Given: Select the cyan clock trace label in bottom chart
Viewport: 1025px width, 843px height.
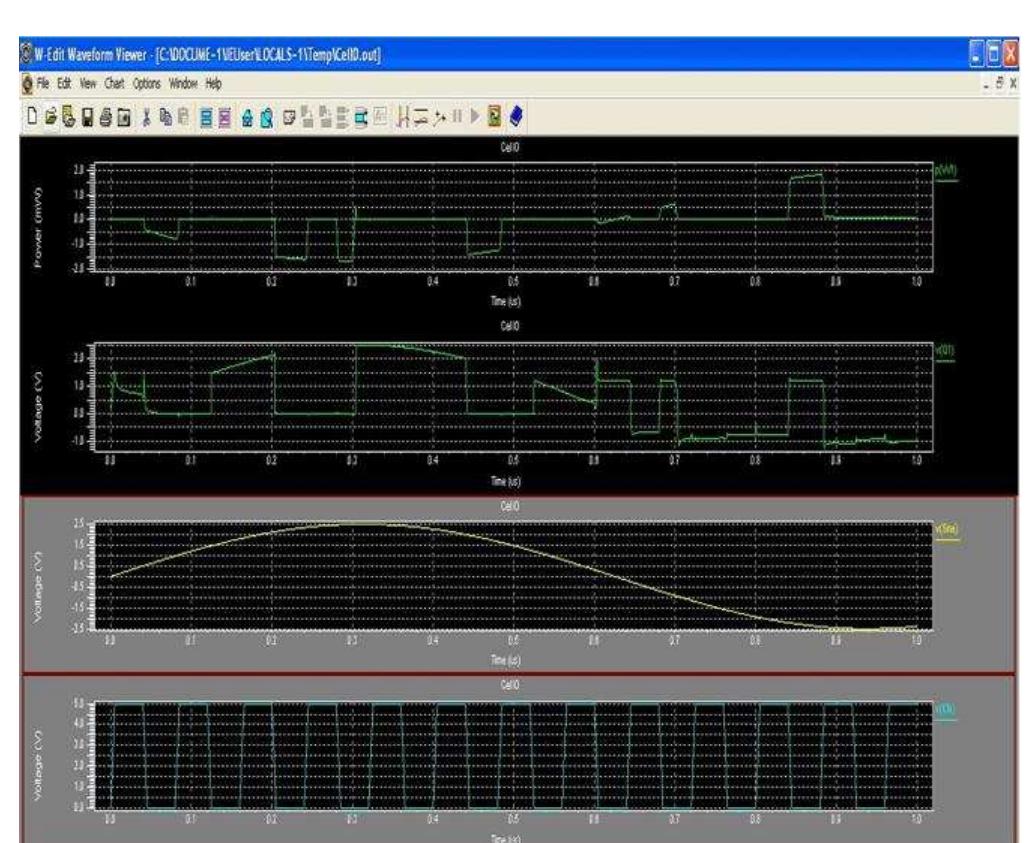Looking at the screenshot, I should pyautogui.click(x=946, y=709).
